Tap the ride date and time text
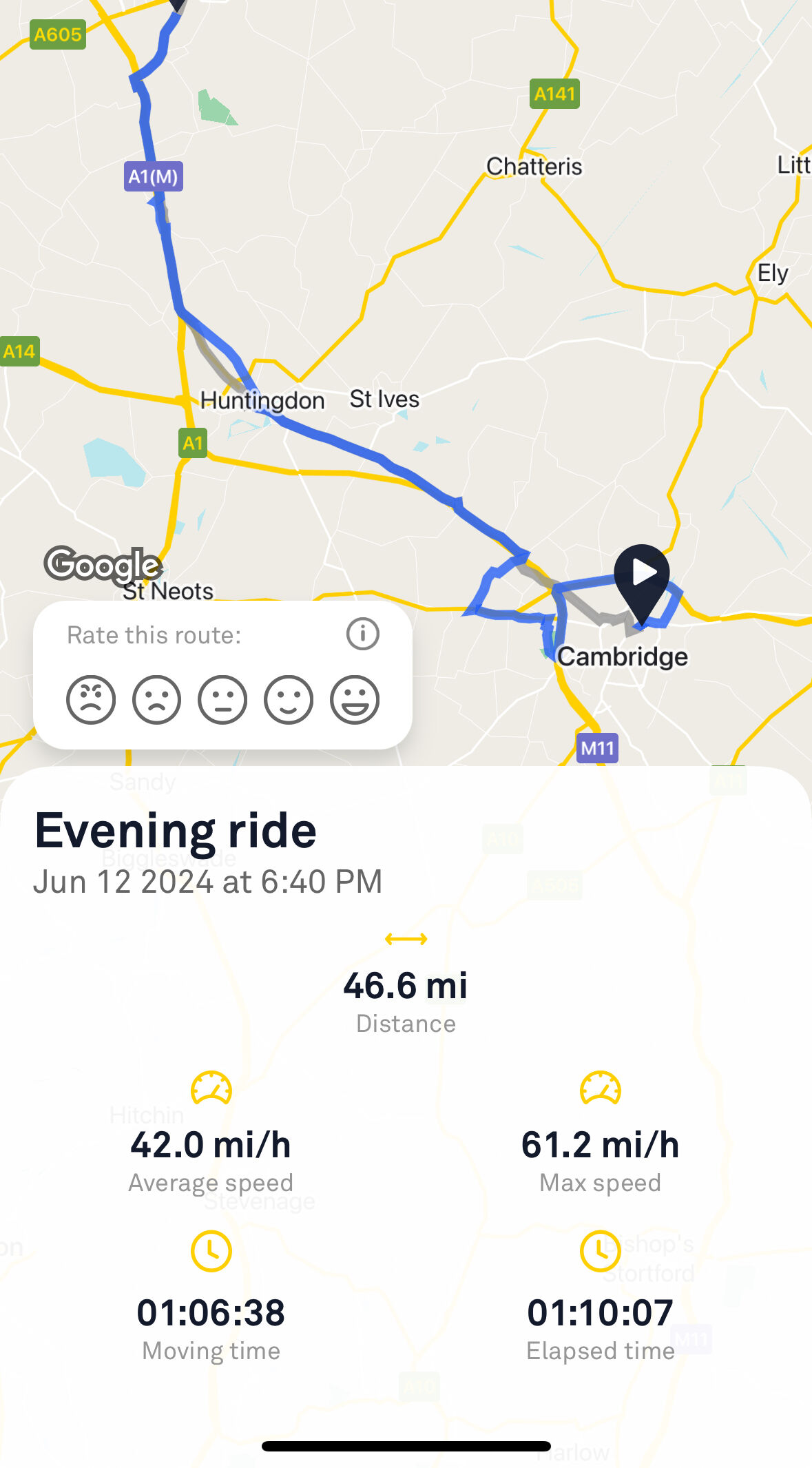The height and width of the screenshot is (1468, 812). coord(207,882)
